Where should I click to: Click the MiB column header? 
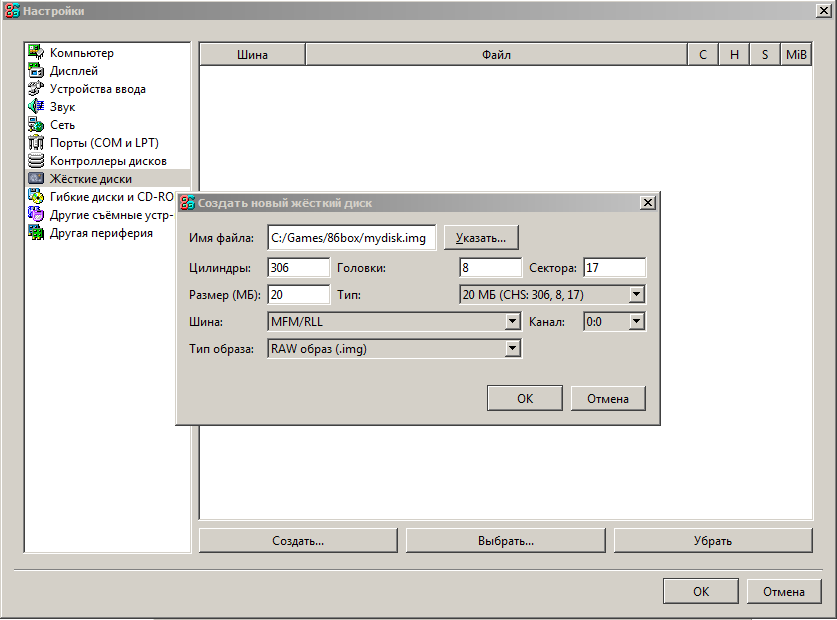point(796,54)
